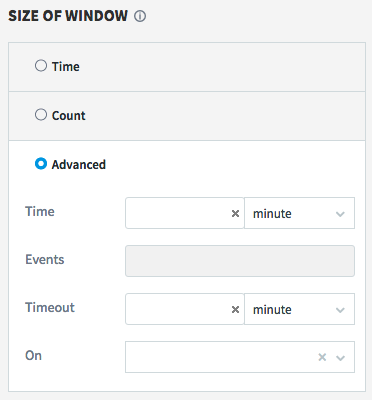Click the Timeout value input field

[x=179, y=309]
